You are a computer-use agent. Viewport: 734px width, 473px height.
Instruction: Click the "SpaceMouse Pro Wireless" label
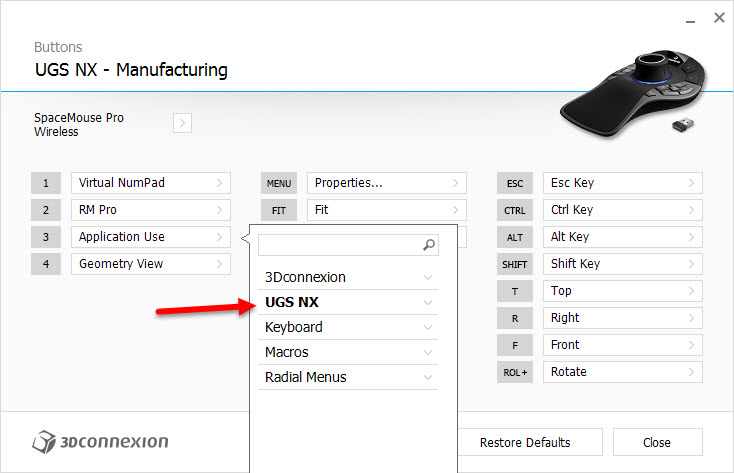coord(79,125)
